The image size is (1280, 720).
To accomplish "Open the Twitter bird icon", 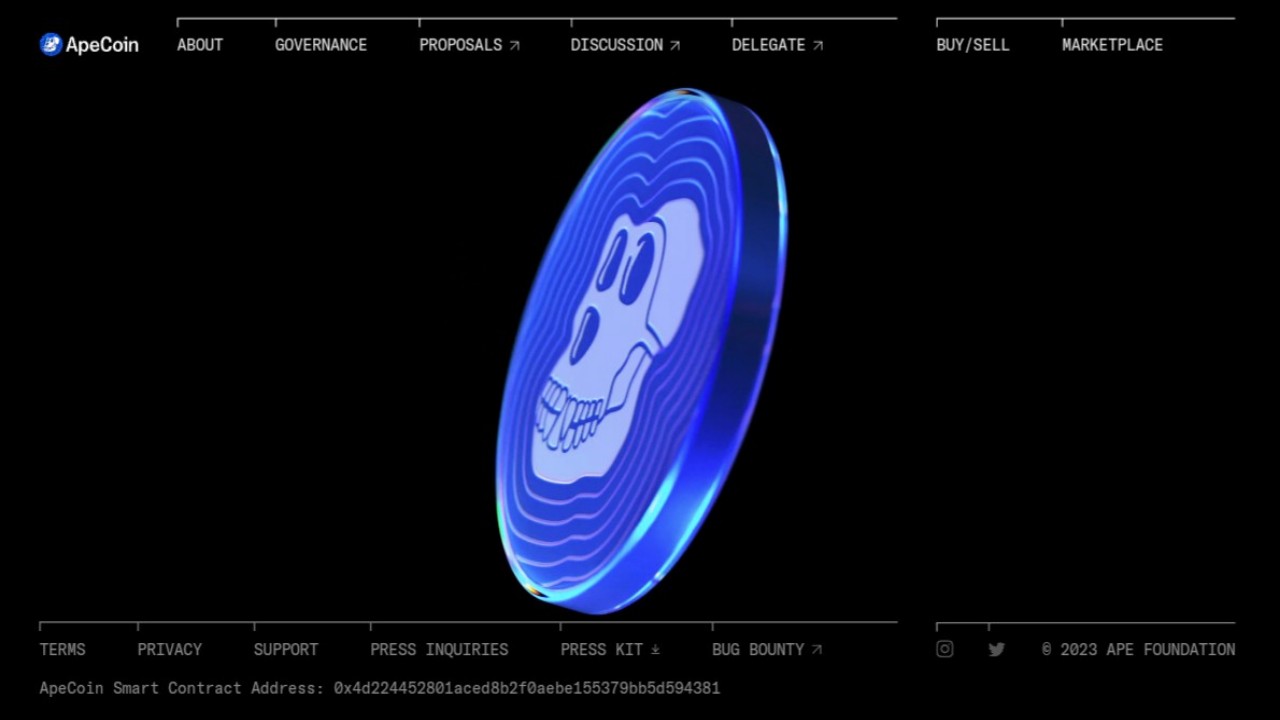I will coord(996,649).
